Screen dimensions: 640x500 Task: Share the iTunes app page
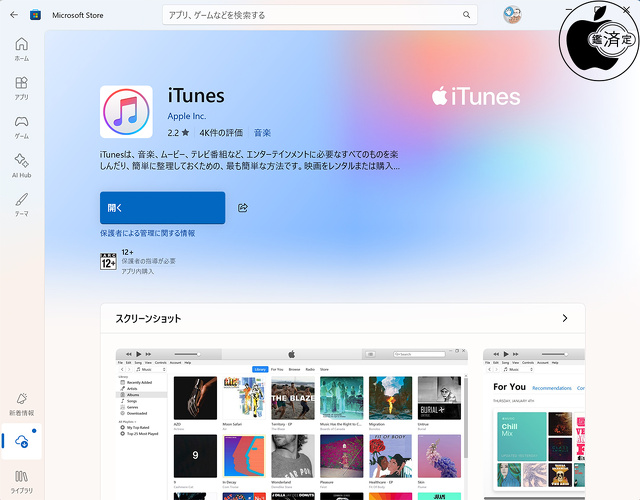point(242,208)
